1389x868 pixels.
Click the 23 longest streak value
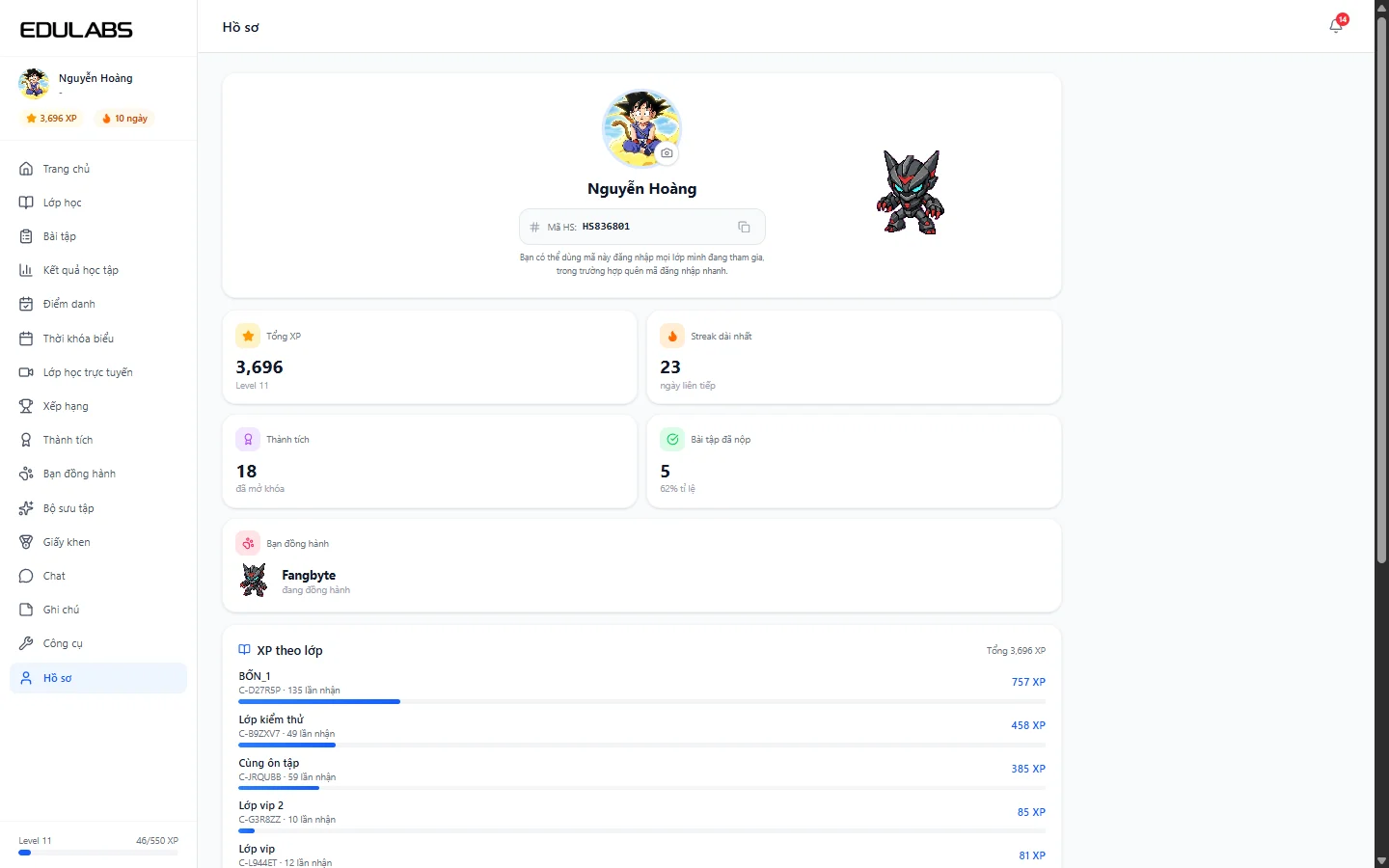(x=670, y=367)
